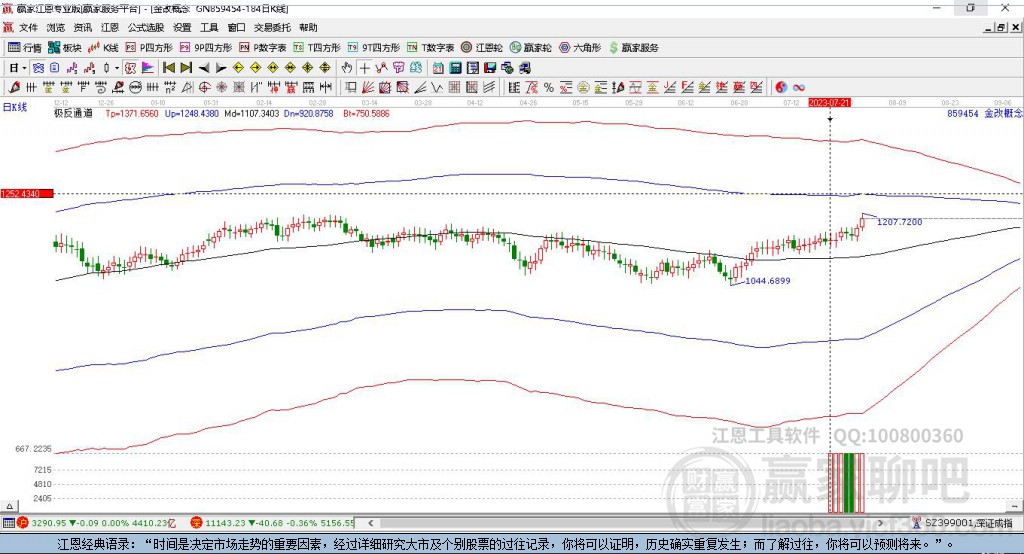1024x554 pixels.
Task: Click SZ399001 深证成指 status entry
Action: (x=963, y=523)
